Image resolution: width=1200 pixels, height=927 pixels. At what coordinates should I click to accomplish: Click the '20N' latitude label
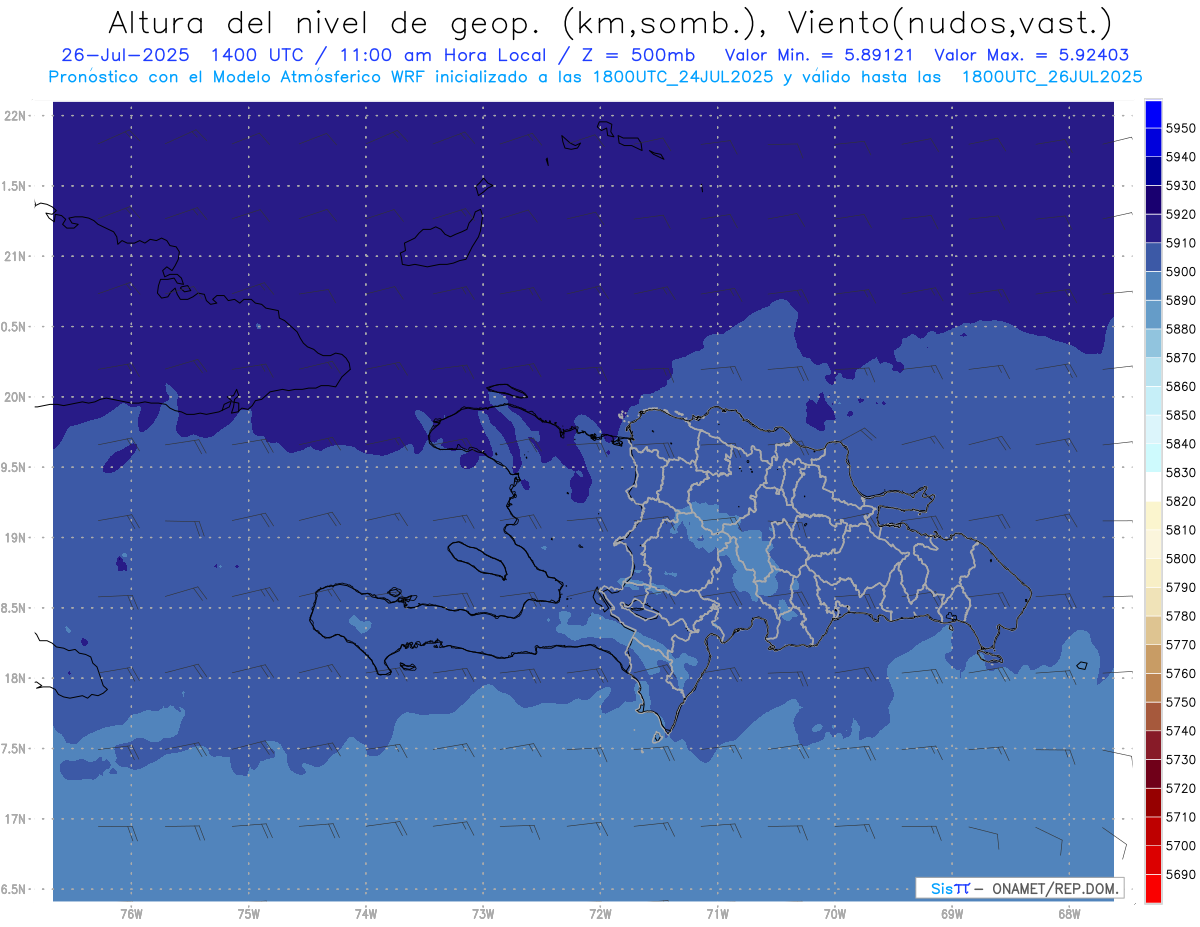[x=16, y=397]
